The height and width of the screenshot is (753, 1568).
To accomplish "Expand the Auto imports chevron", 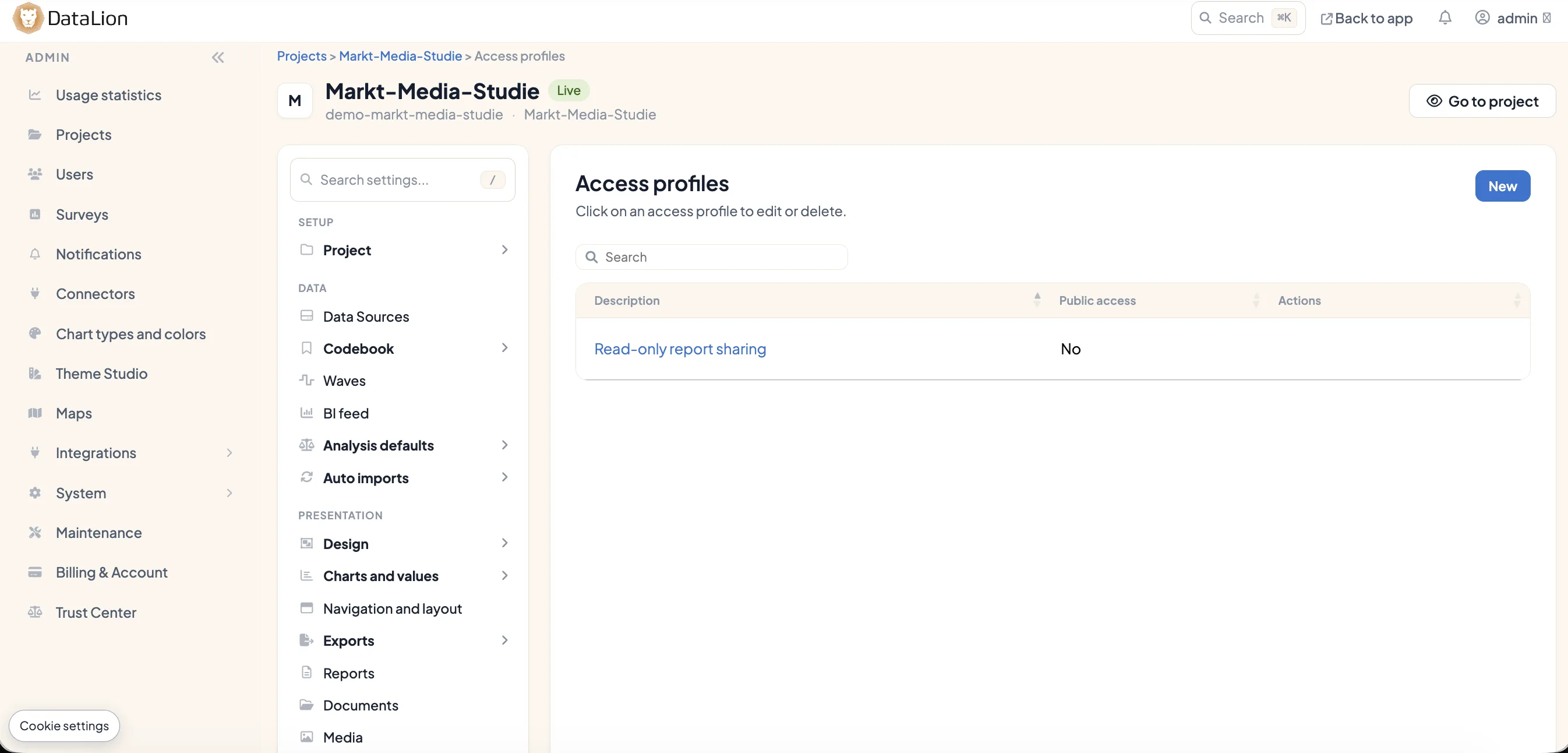I will [x=504, y=478].
